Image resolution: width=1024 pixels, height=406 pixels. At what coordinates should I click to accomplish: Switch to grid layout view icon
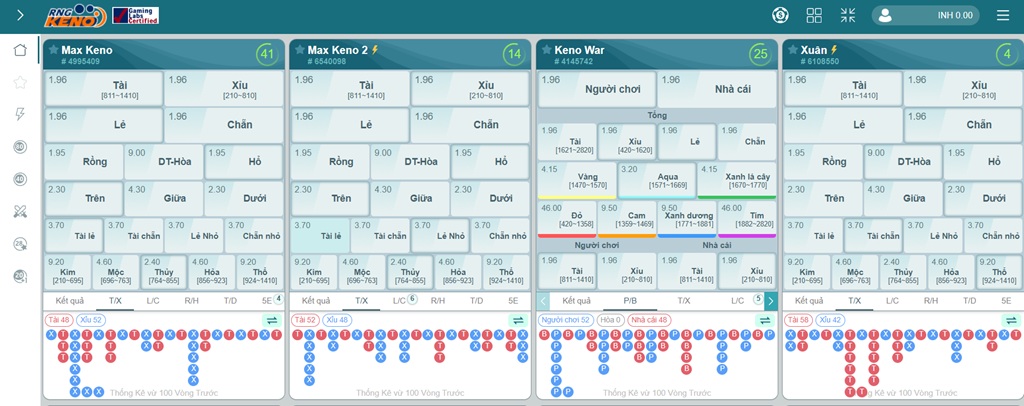pyautogui.click(x=814, y=15)
